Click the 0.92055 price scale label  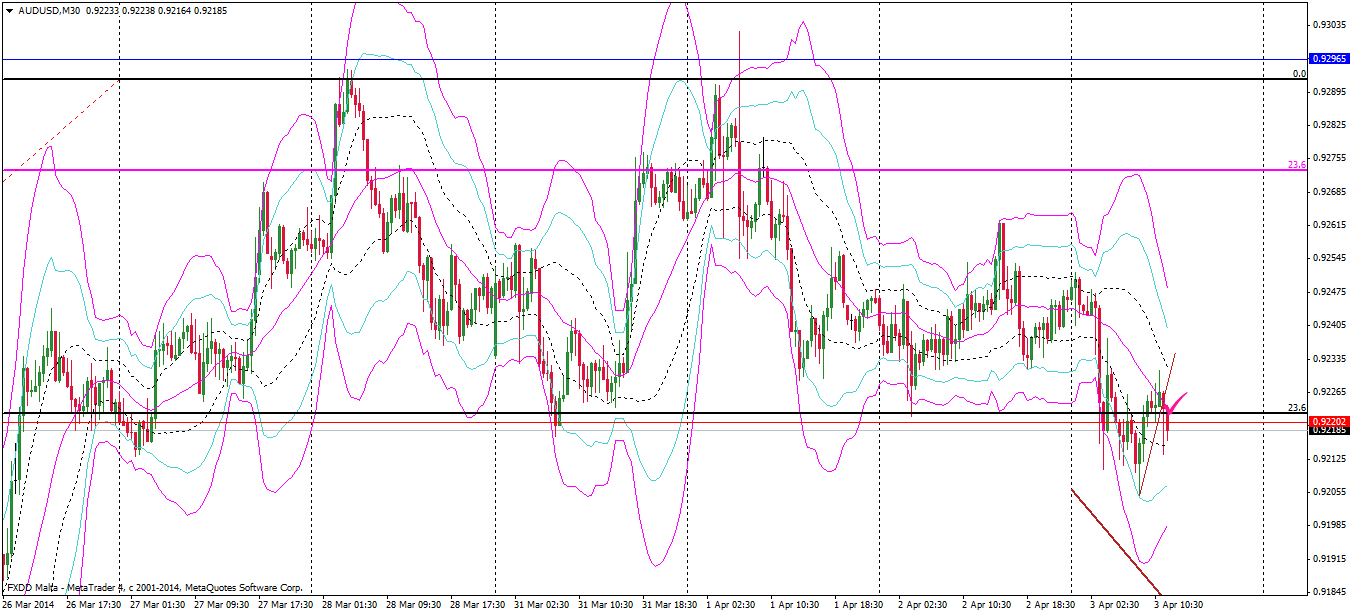click(1329, 492)
